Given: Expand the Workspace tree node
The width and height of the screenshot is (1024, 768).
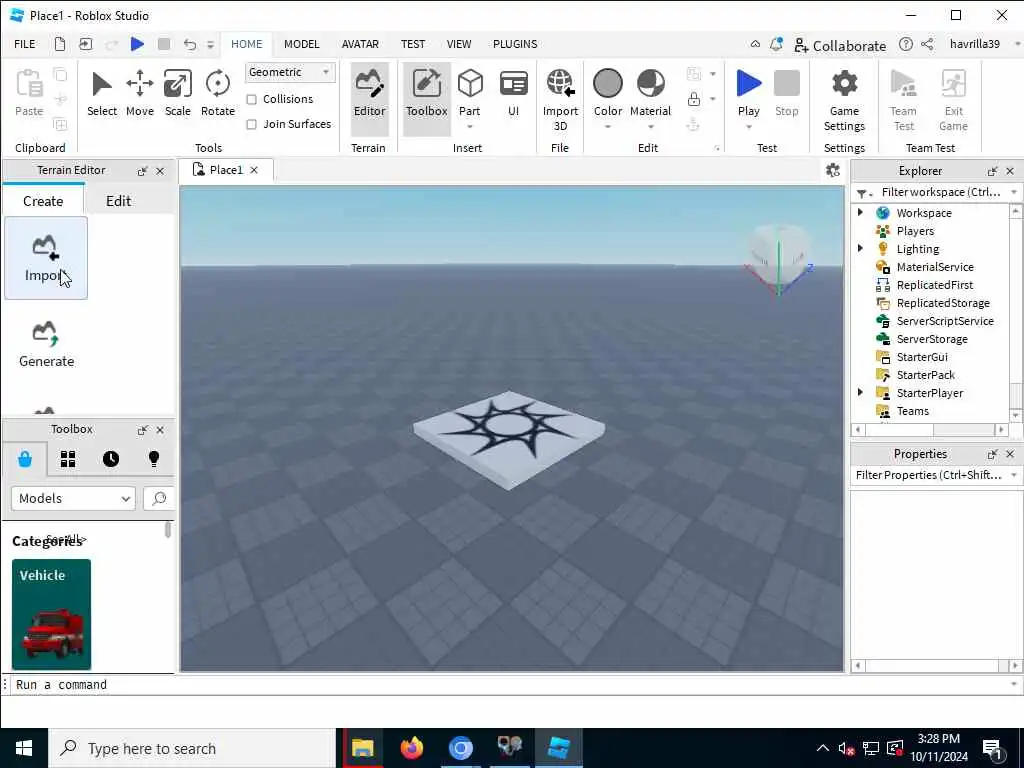Looking at the screenshot, I should [860, 212].
